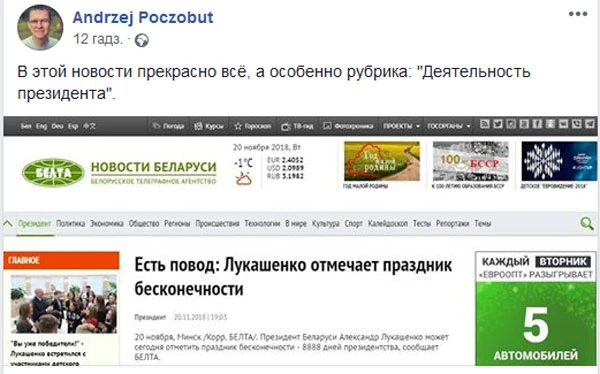Screen dimensions: 600x374
Task: Open the Viber channel icon
Action: click(577, 124)
